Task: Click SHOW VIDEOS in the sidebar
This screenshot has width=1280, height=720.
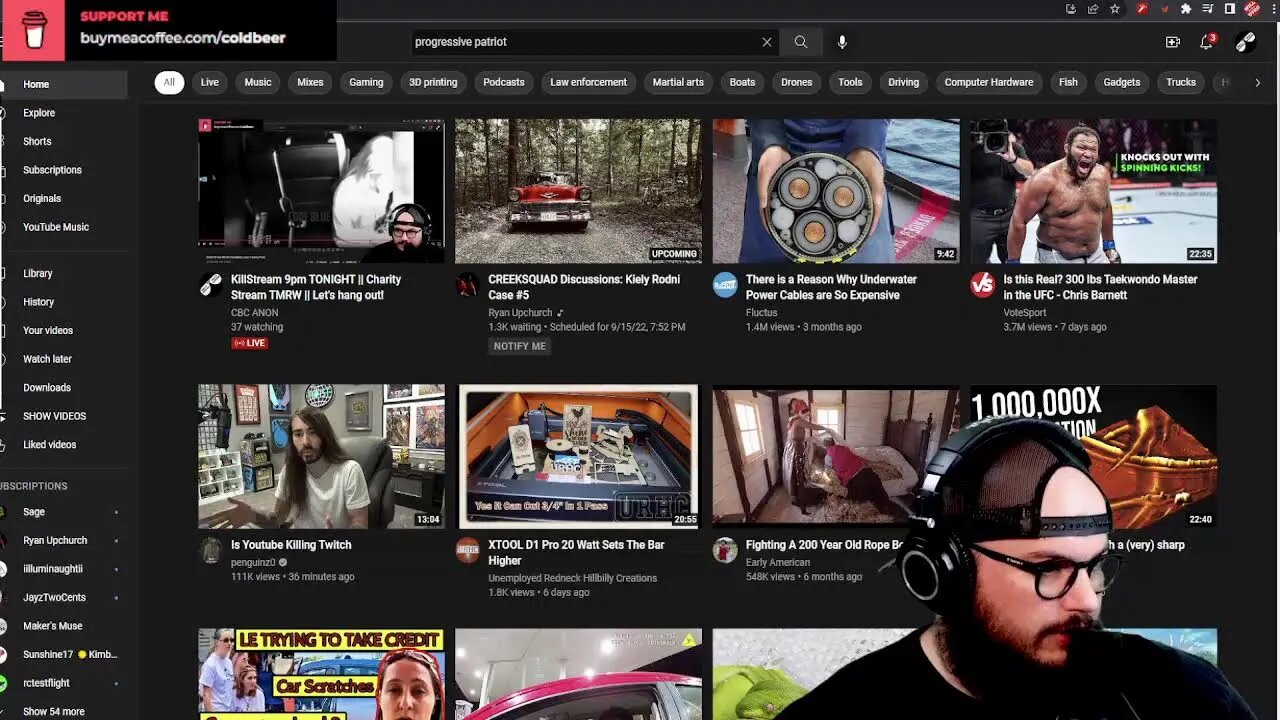Action: [63, 416]
